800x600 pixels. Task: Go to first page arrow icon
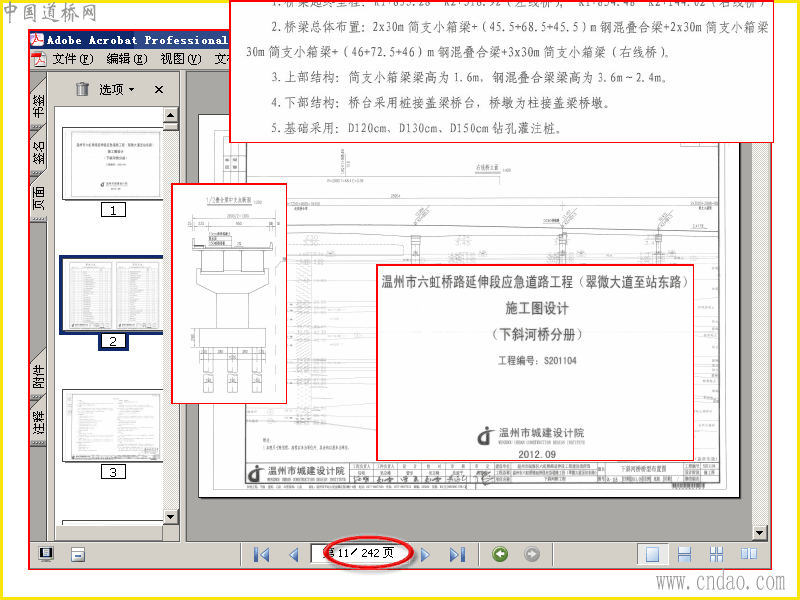tap(261, 554)
